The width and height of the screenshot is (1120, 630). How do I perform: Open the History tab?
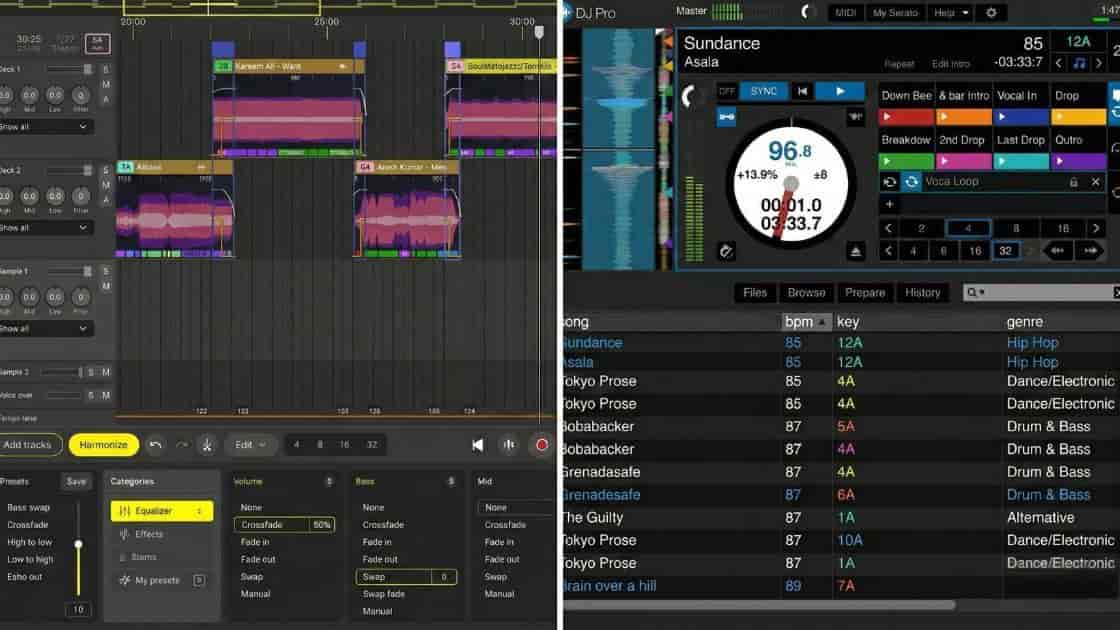point(923,292)
